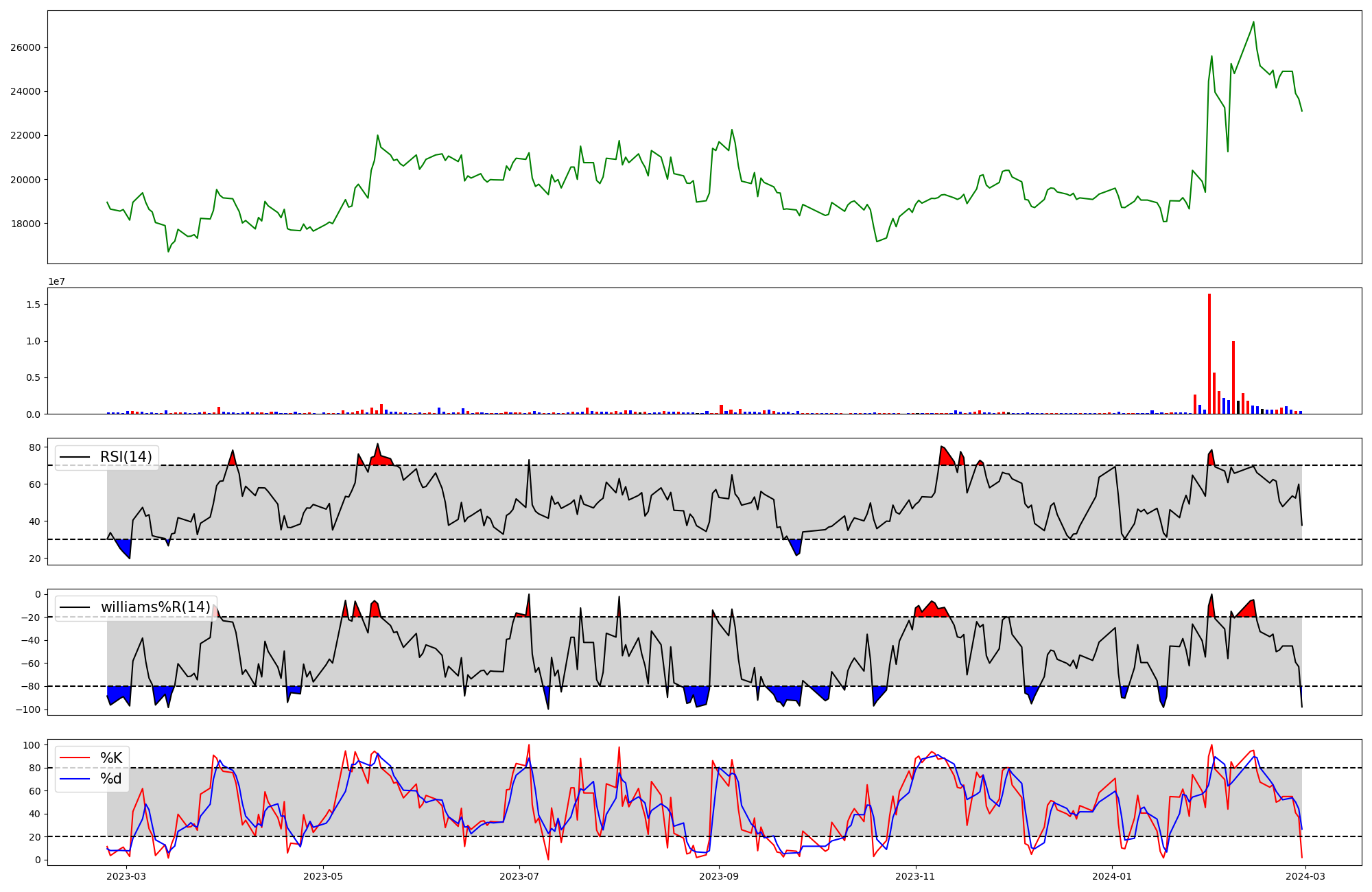Click the 2023-07 x-axis date label
1372x892 pixels.
(519, 876)
